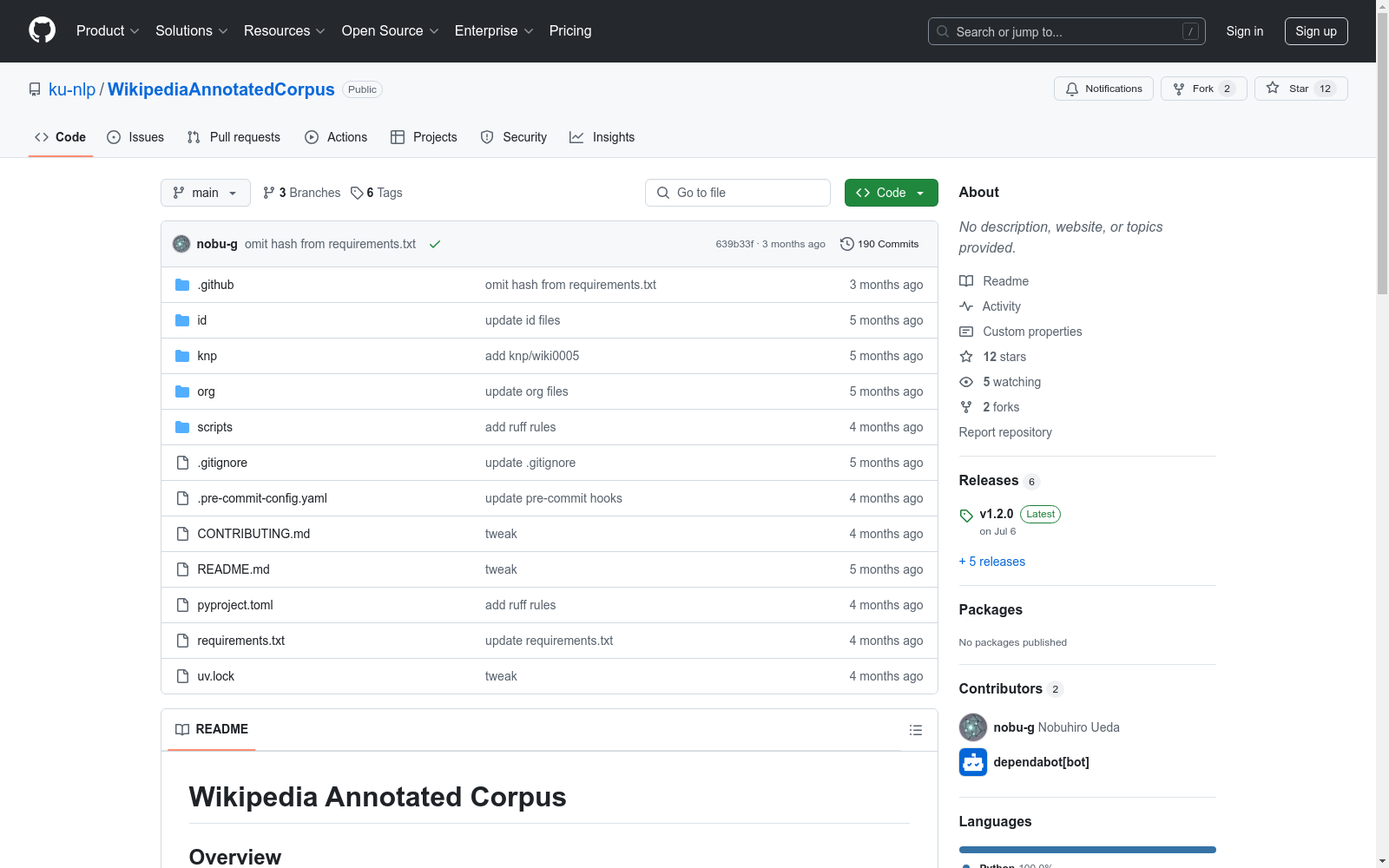Click the .gitignore file icon
Image resolution: width=1389 pixels, height=868 pixels.
pyautogui.click(x=182, y=463)
